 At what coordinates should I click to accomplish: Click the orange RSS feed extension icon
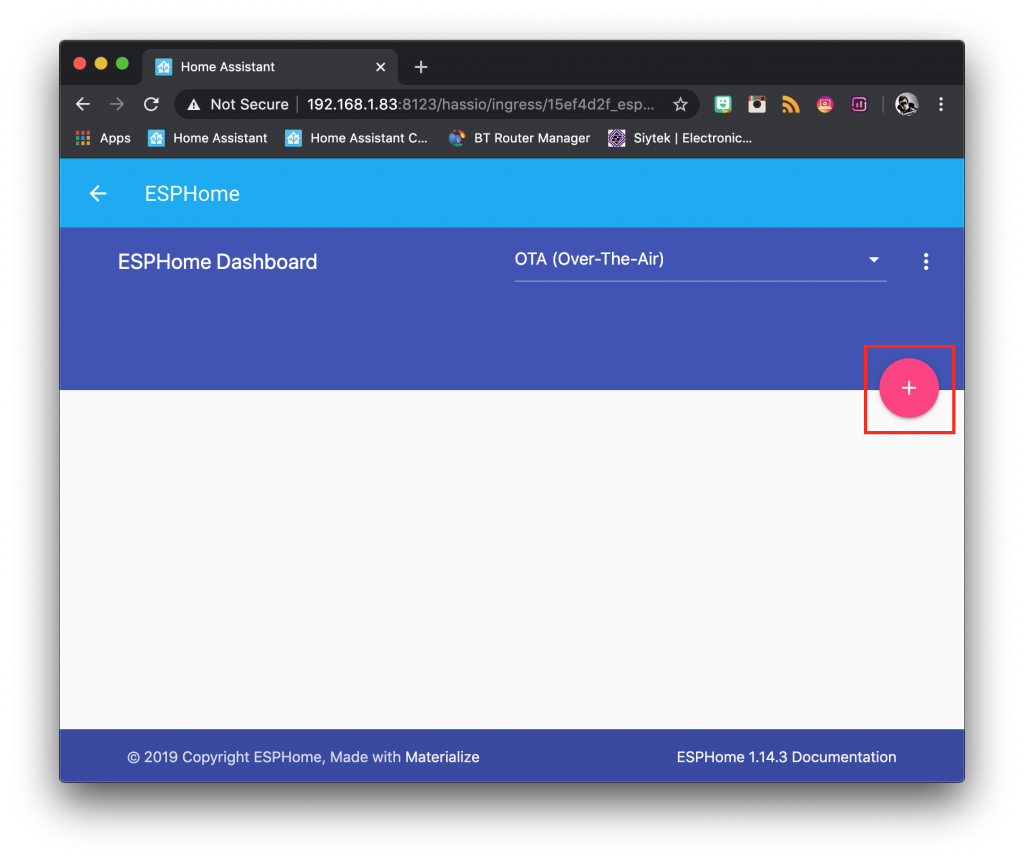coord(791,105)
